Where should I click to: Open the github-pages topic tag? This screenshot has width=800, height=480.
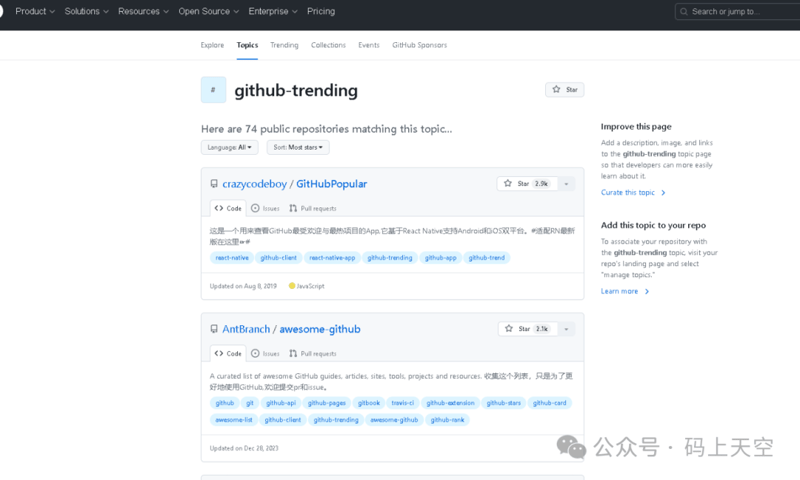tap(327, 403)
